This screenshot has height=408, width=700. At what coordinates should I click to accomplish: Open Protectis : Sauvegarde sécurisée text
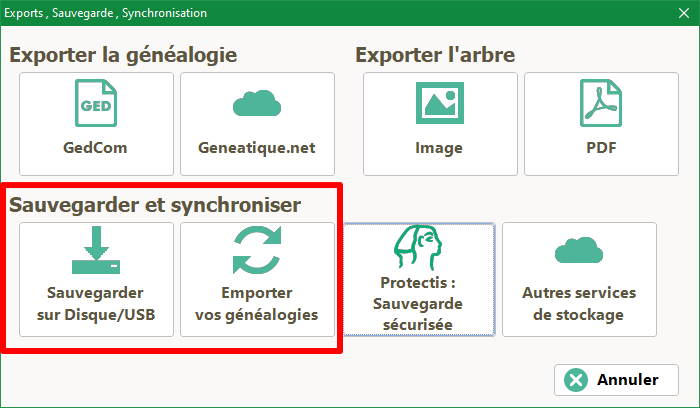click(418, 304)
